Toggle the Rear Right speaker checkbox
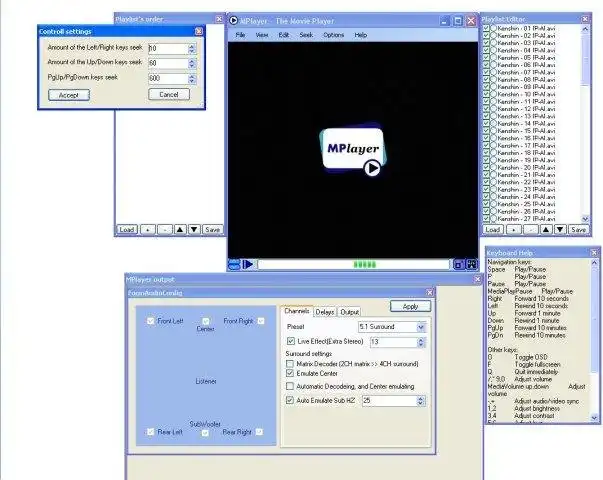This screenshot has height=480, width=603. pyautogui.click(x=260, y=432)
